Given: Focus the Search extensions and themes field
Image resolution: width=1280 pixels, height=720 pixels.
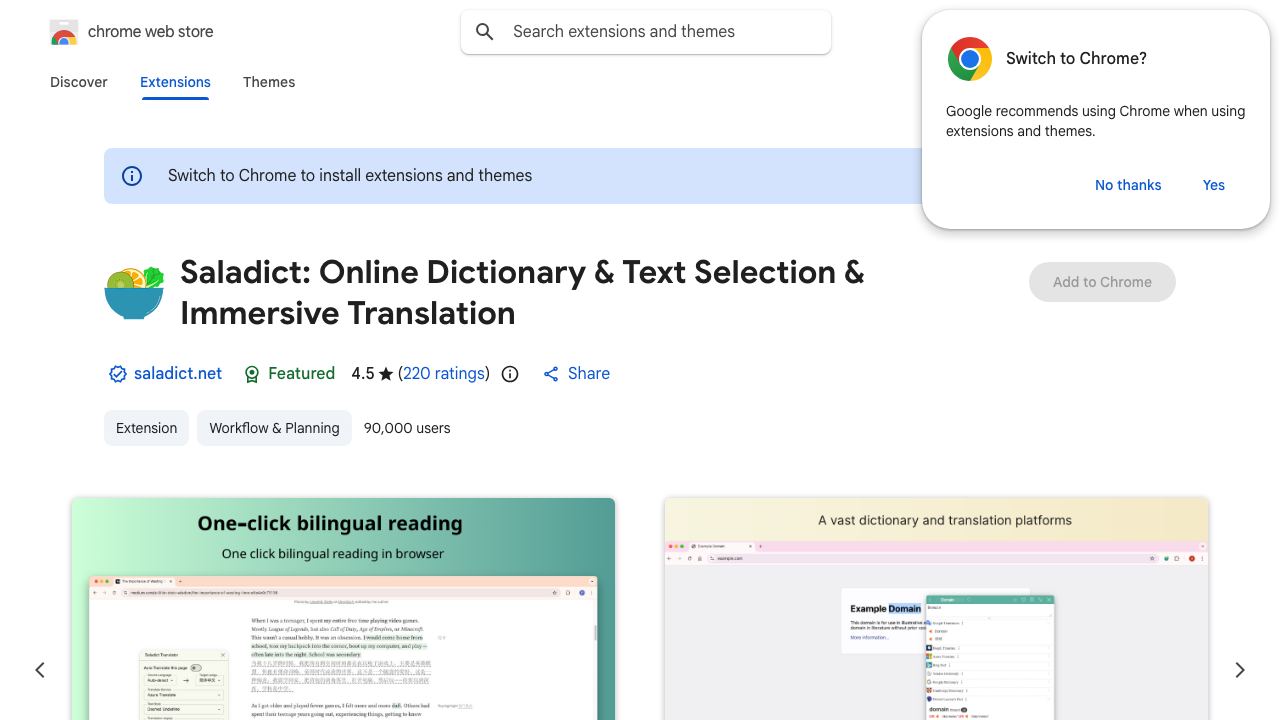Looking at the screenshot, I should click(x=646, y=32).
